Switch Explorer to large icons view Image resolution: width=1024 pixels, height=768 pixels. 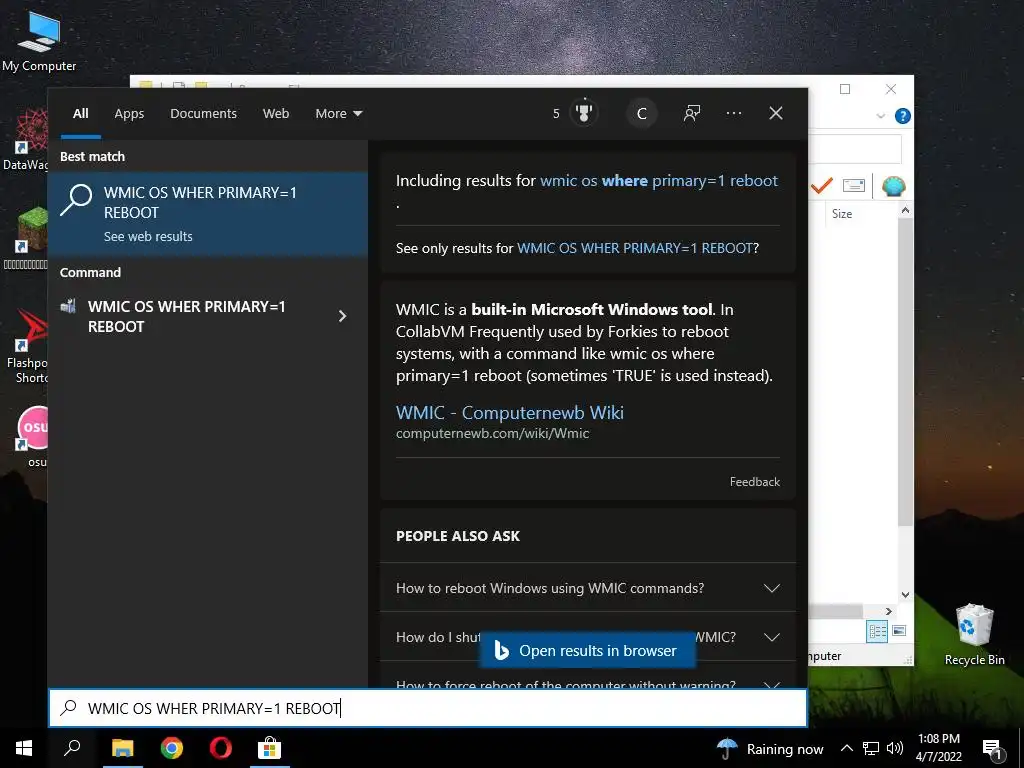(899, 631)
